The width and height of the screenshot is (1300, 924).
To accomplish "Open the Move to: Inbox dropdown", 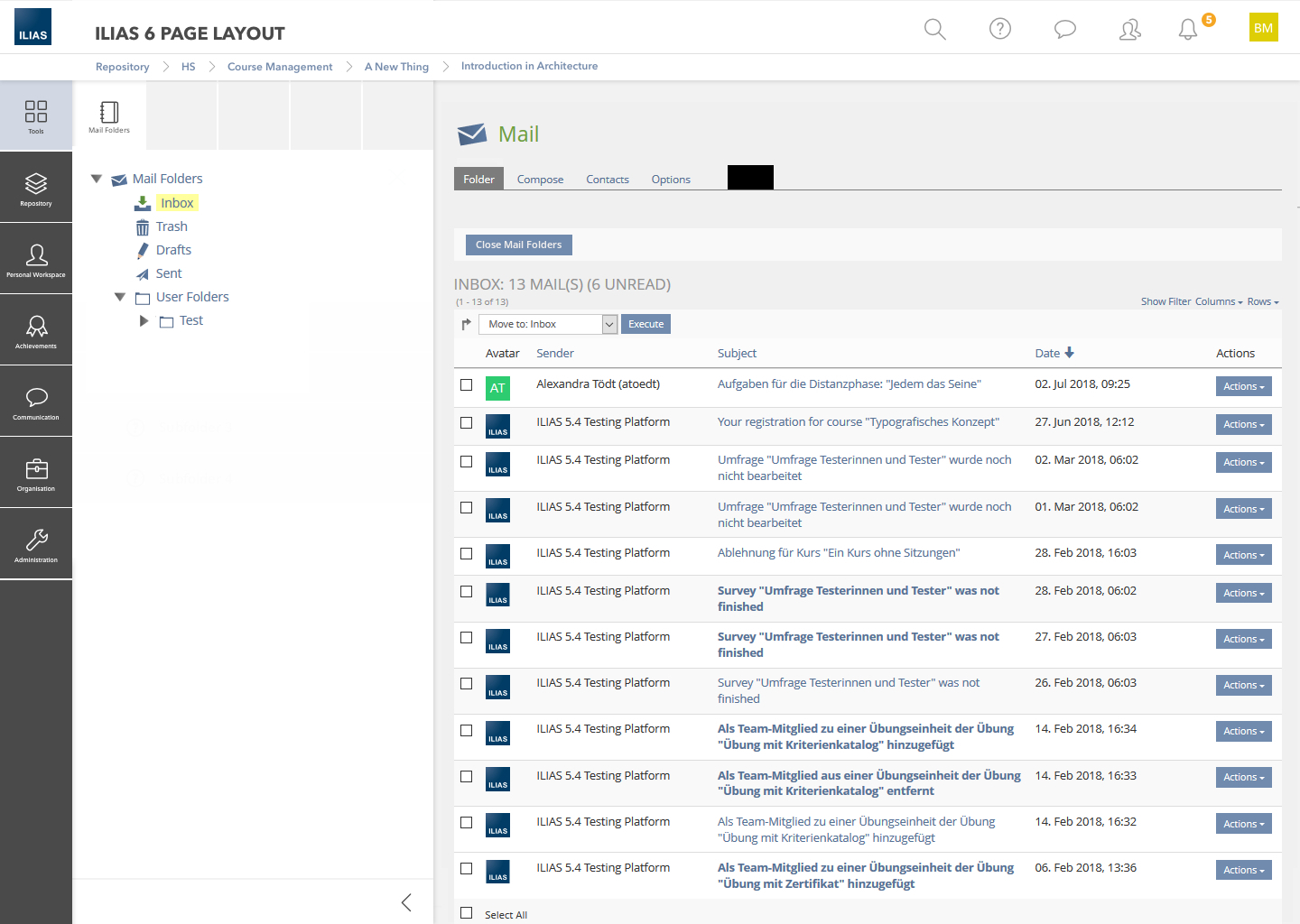I will [x=548, y=324].
